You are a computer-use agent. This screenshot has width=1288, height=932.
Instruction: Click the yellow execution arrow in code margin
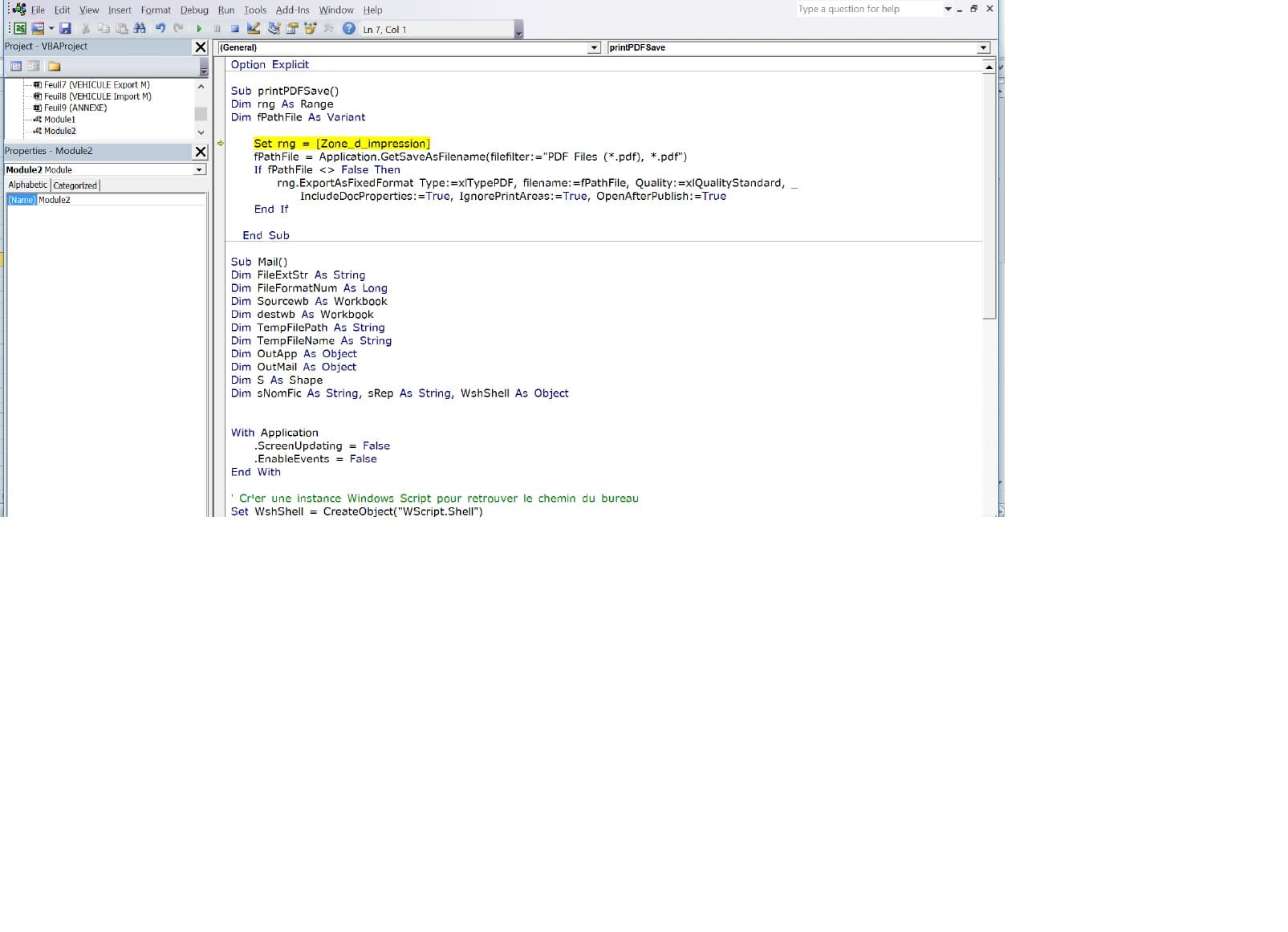coord(221,144)
